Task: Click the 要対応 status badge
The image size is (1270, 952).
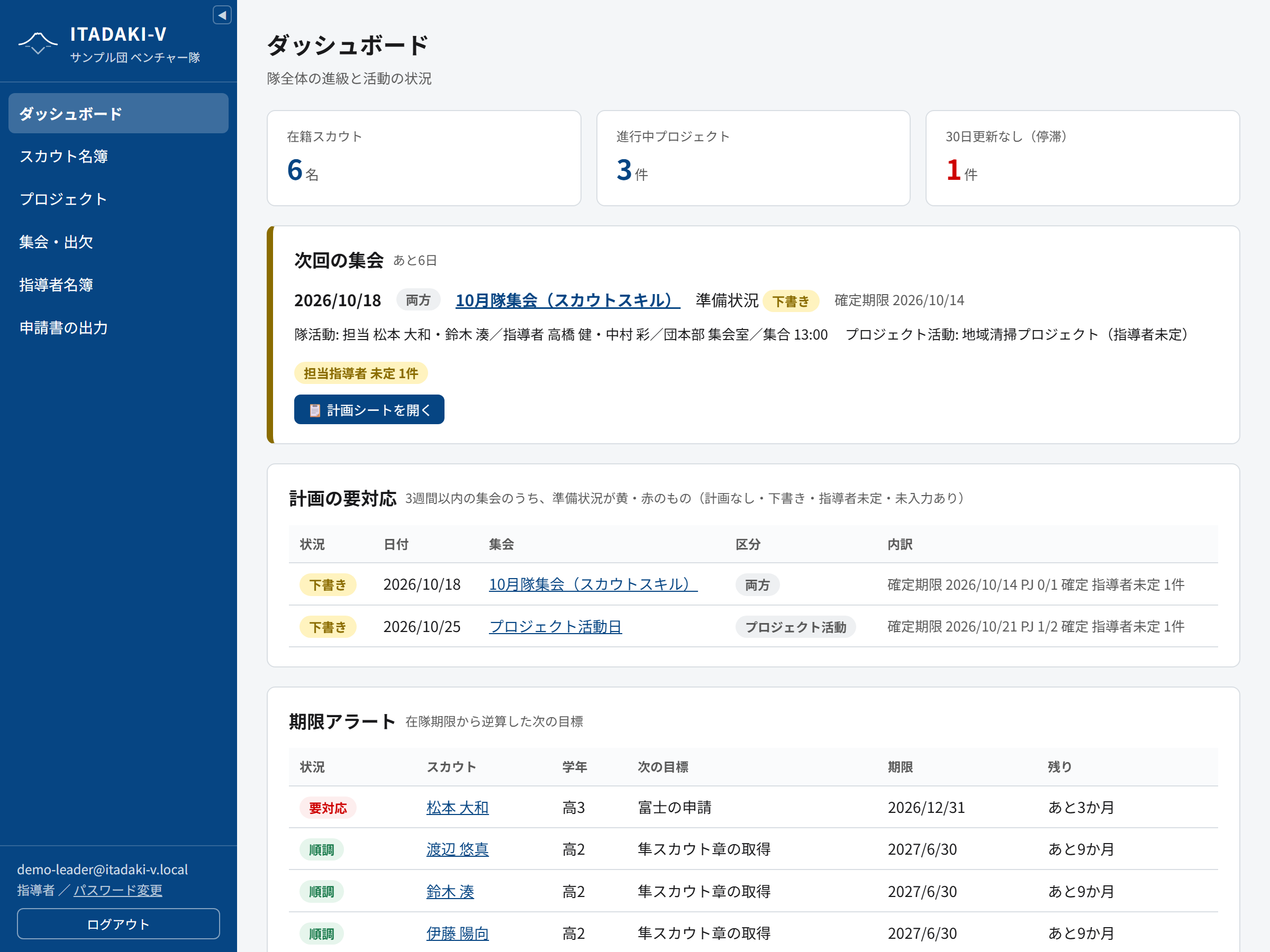Action: [328, 808]
